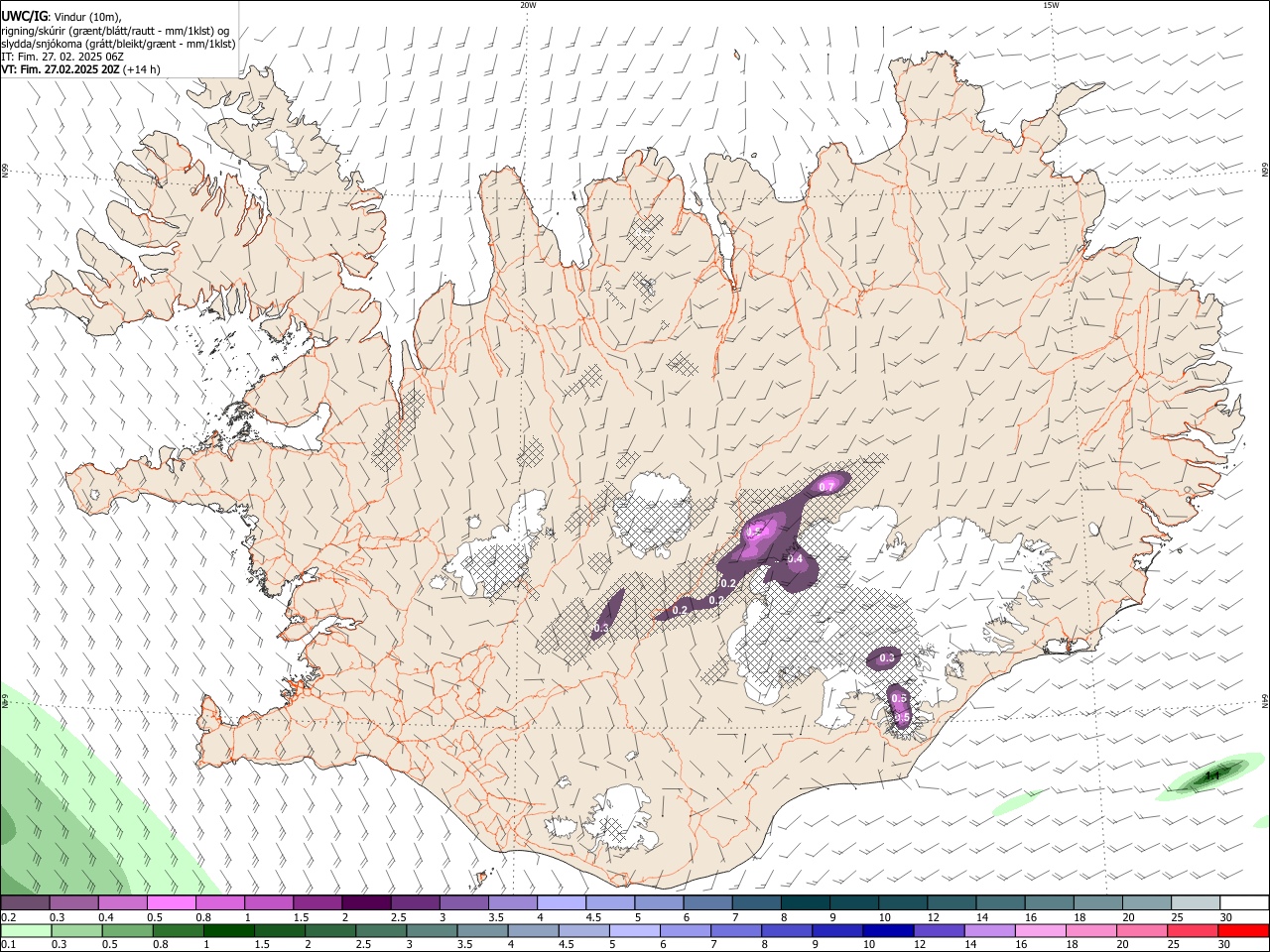Click the mauve 0.2 swatch in upper legend row

point(25,902)
